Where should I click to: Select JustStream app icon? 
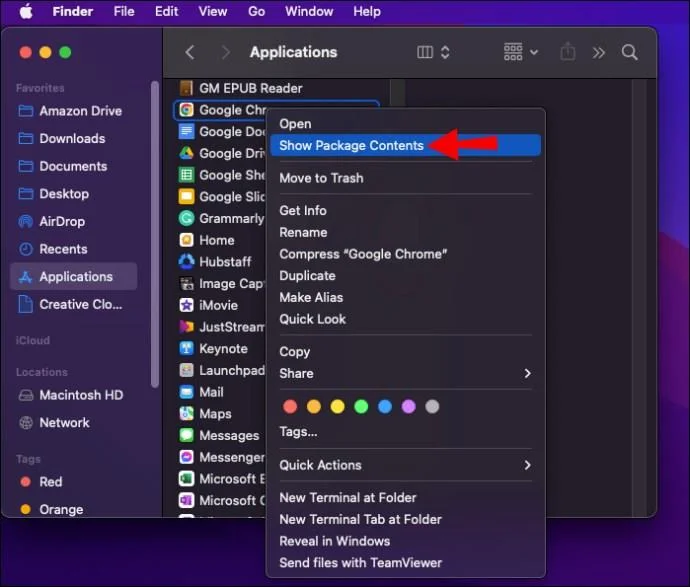click(186, 327)
